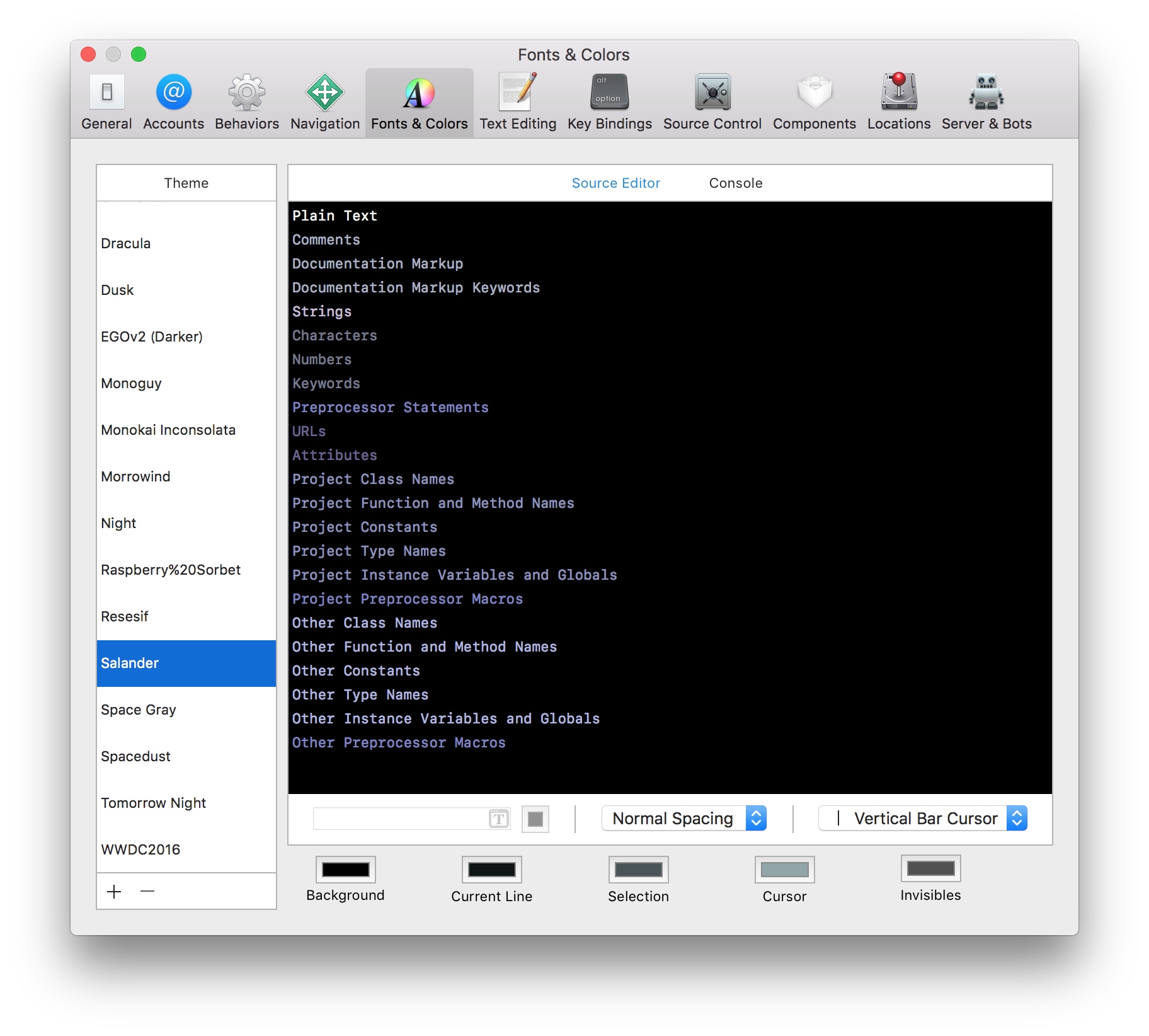Change the Selection color swatch

[x=638, y=870]
